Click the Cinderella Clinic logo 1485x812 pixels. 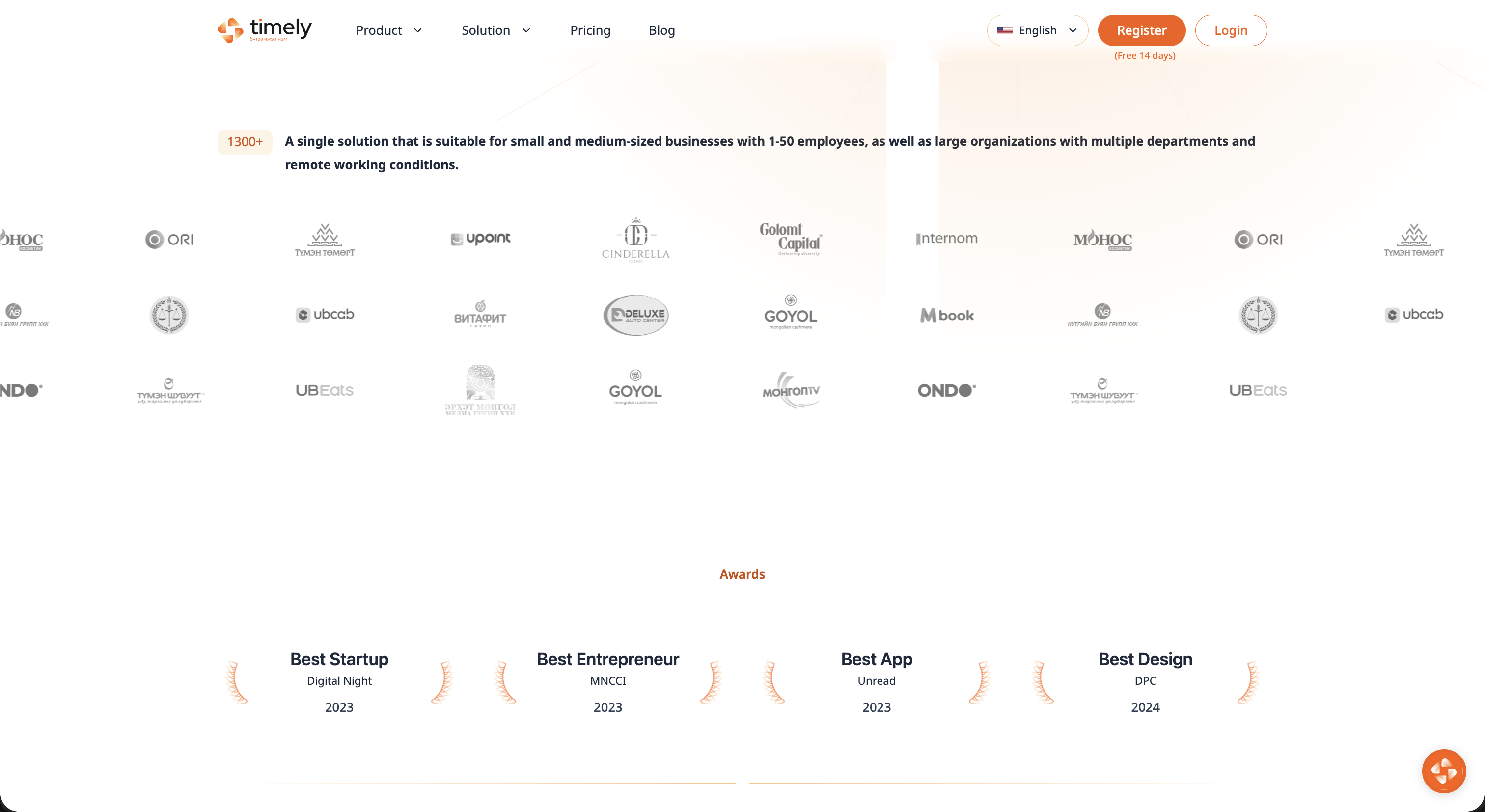click(635, 240)
